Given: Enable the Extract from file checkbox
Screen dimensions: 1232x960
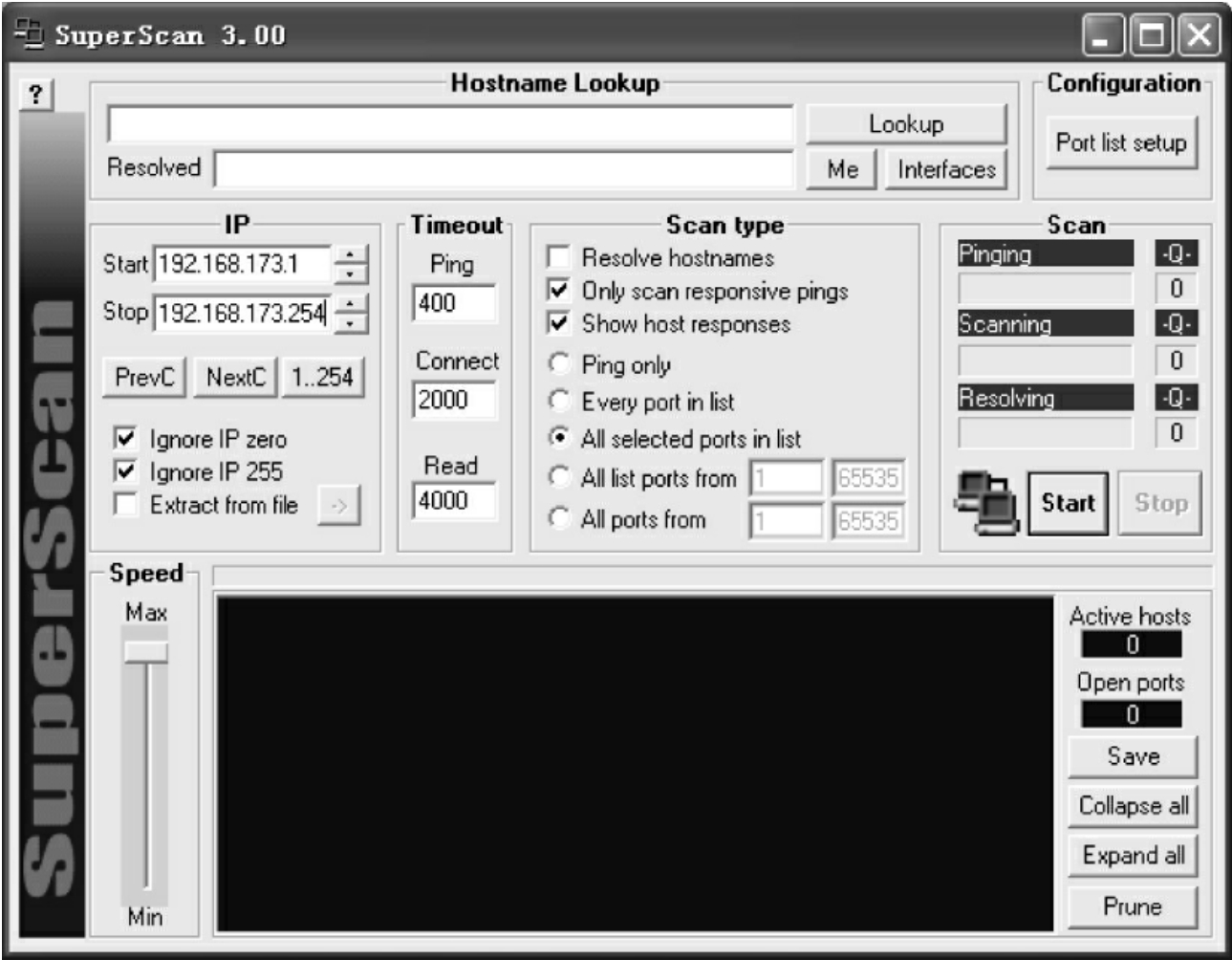Looking at the screenshot, I should coord(125,504).
